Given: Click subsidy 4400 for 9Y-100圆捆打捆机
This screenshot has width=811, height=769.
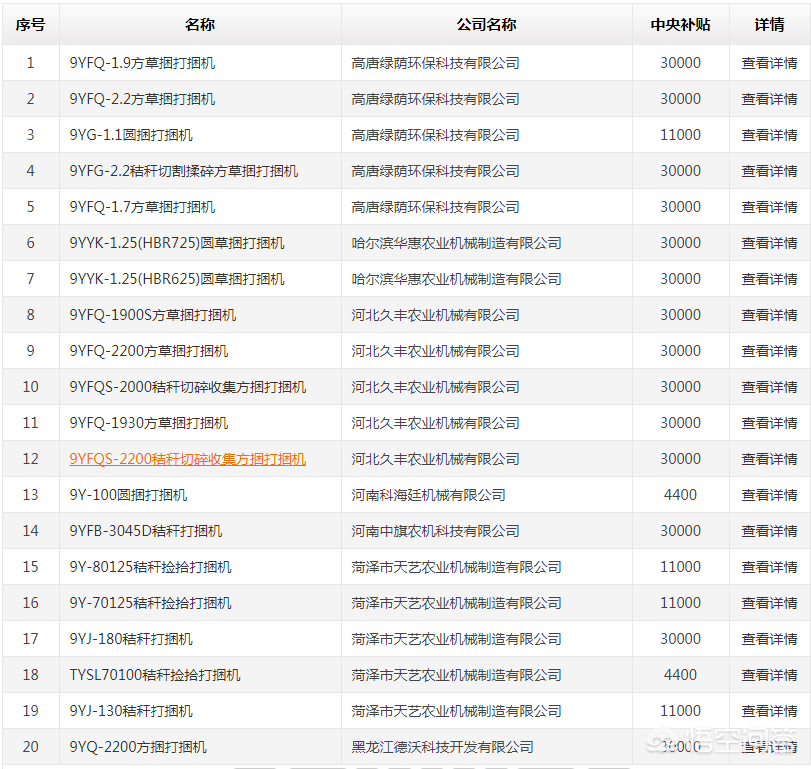Looking at the screenshot, I should point(680,495).
